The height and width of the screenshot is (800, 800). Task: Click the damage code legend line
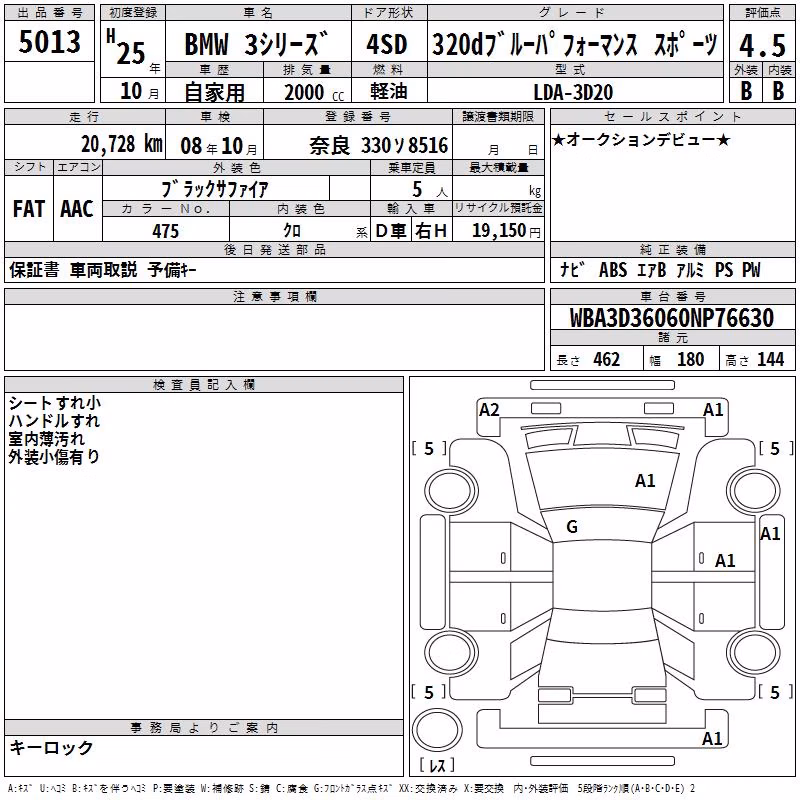351,789
